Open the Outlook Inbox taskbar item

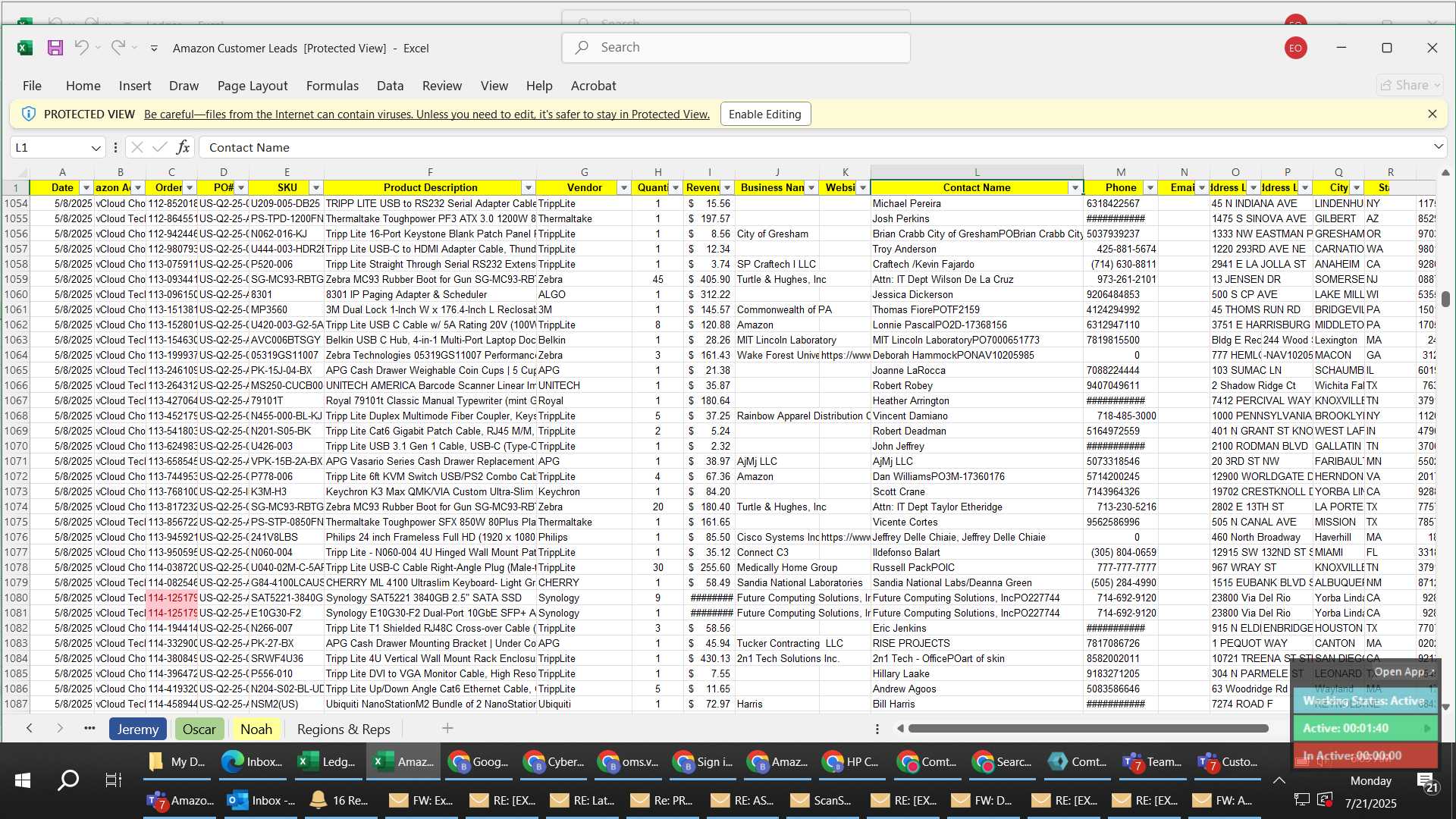(x=261, y=801)
